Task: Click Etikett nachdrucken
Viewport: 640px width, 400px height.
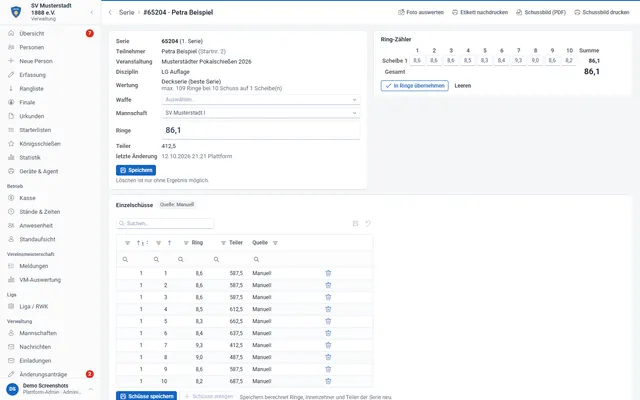Action: (480, 12)
